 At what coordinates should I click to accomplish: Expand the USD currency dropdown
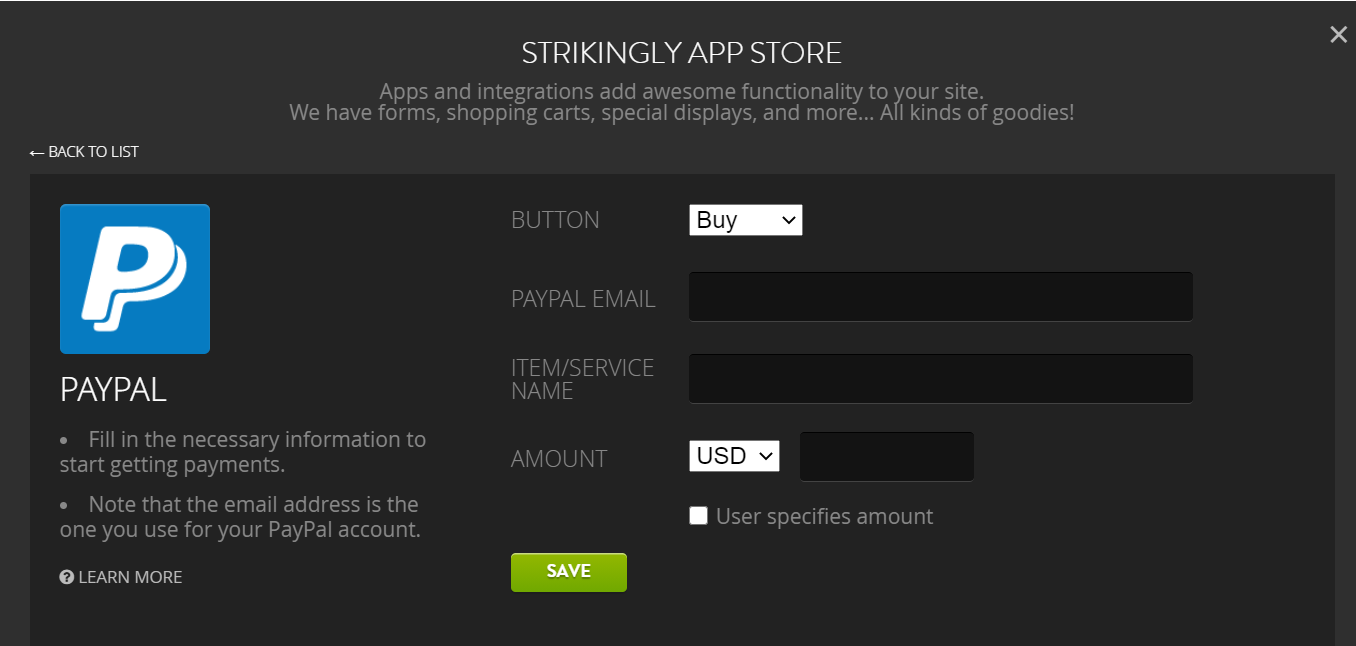[734, 456]
